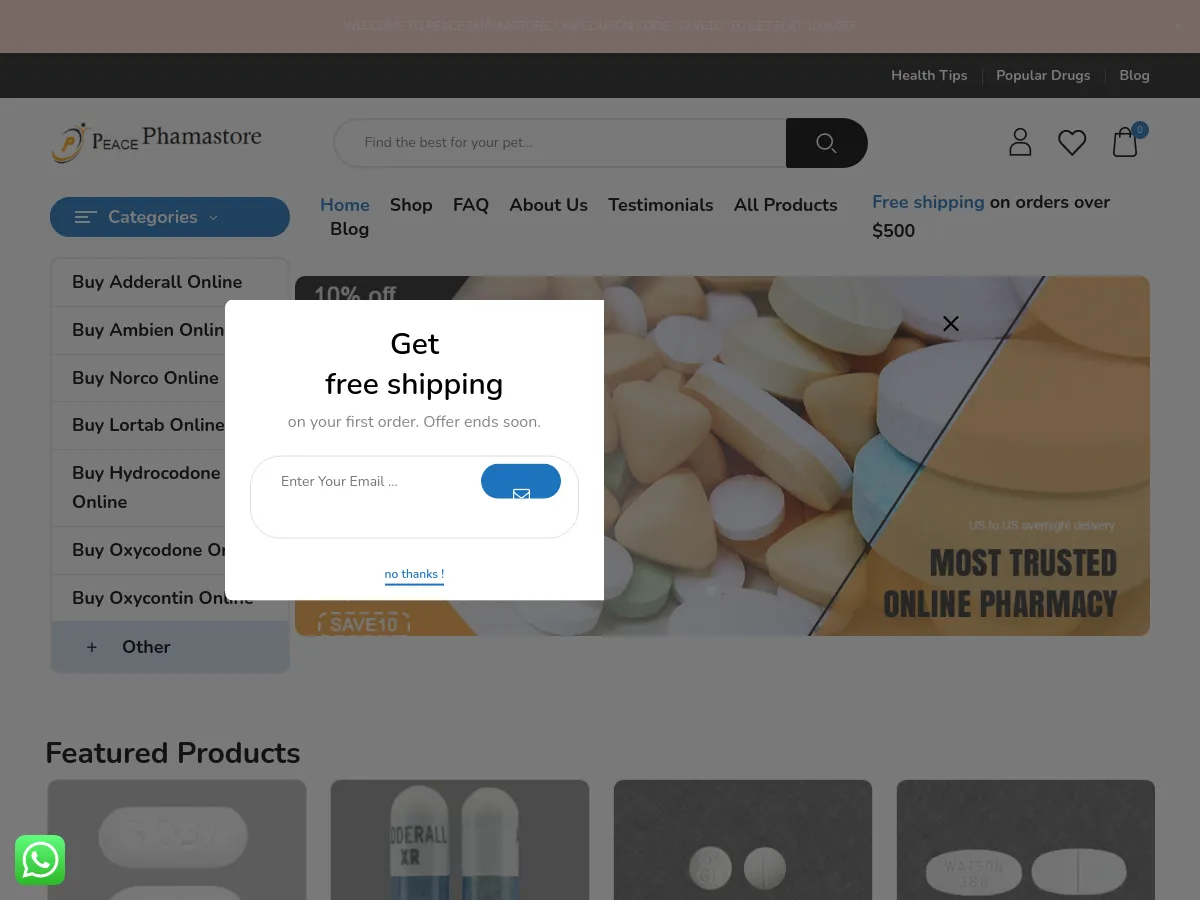Go to the FAQ page
The image size is (1200, 900).
[471, 205]
